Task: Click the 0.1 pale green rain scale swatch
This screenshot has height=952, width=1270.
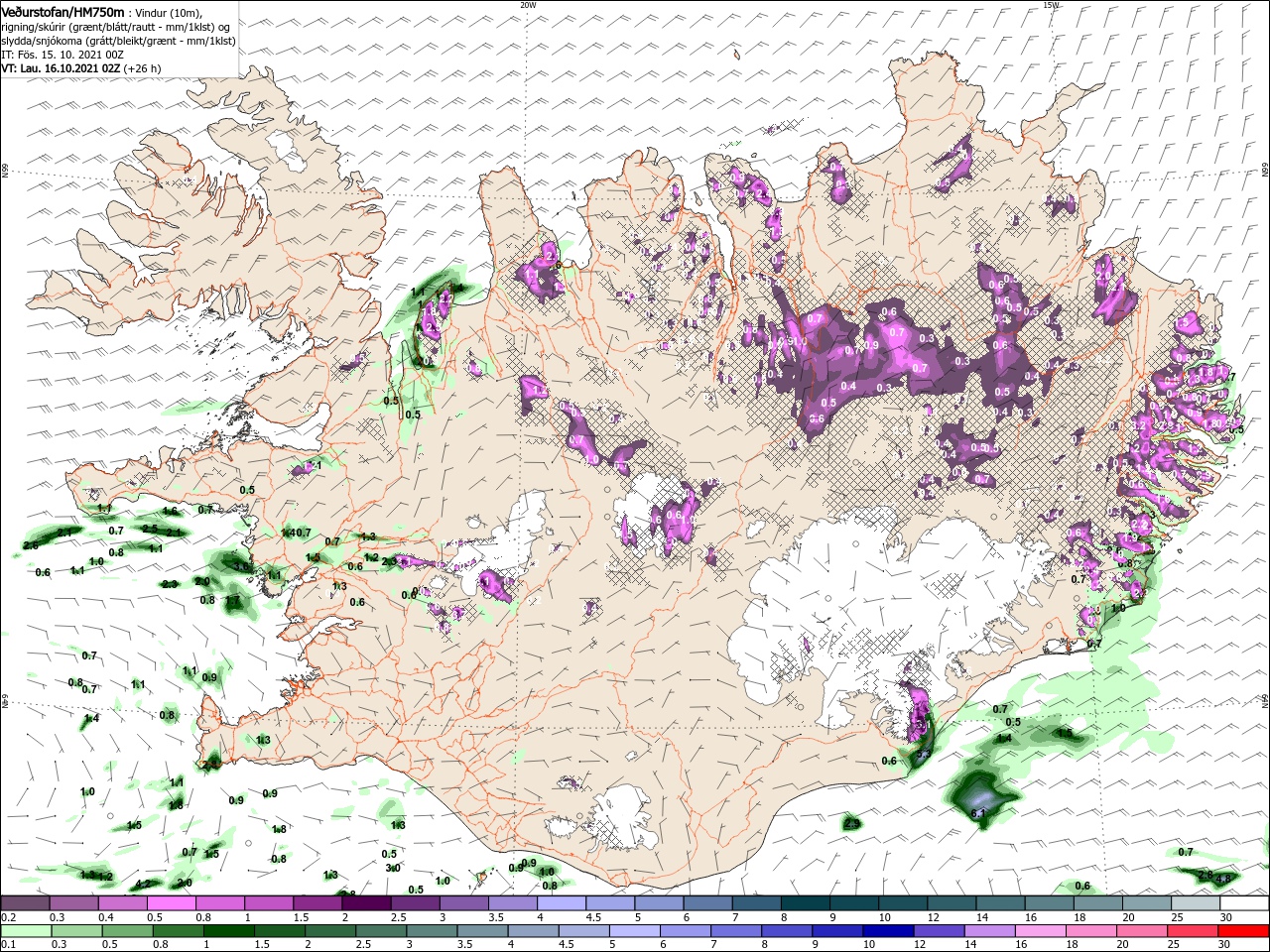Action: pyautogui.click(x=27, y=931)
